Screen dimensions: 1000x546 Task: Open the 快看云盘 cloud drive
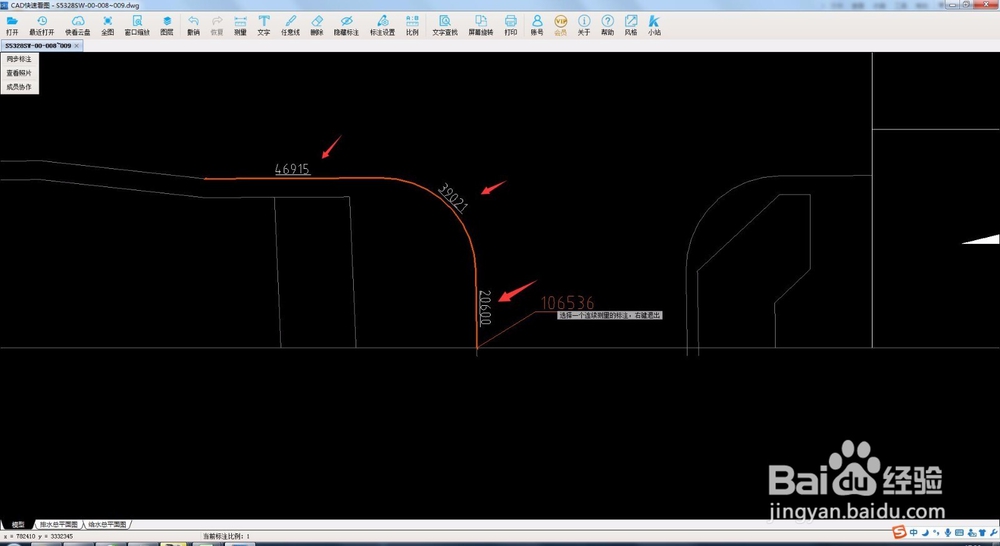[78, 26]
